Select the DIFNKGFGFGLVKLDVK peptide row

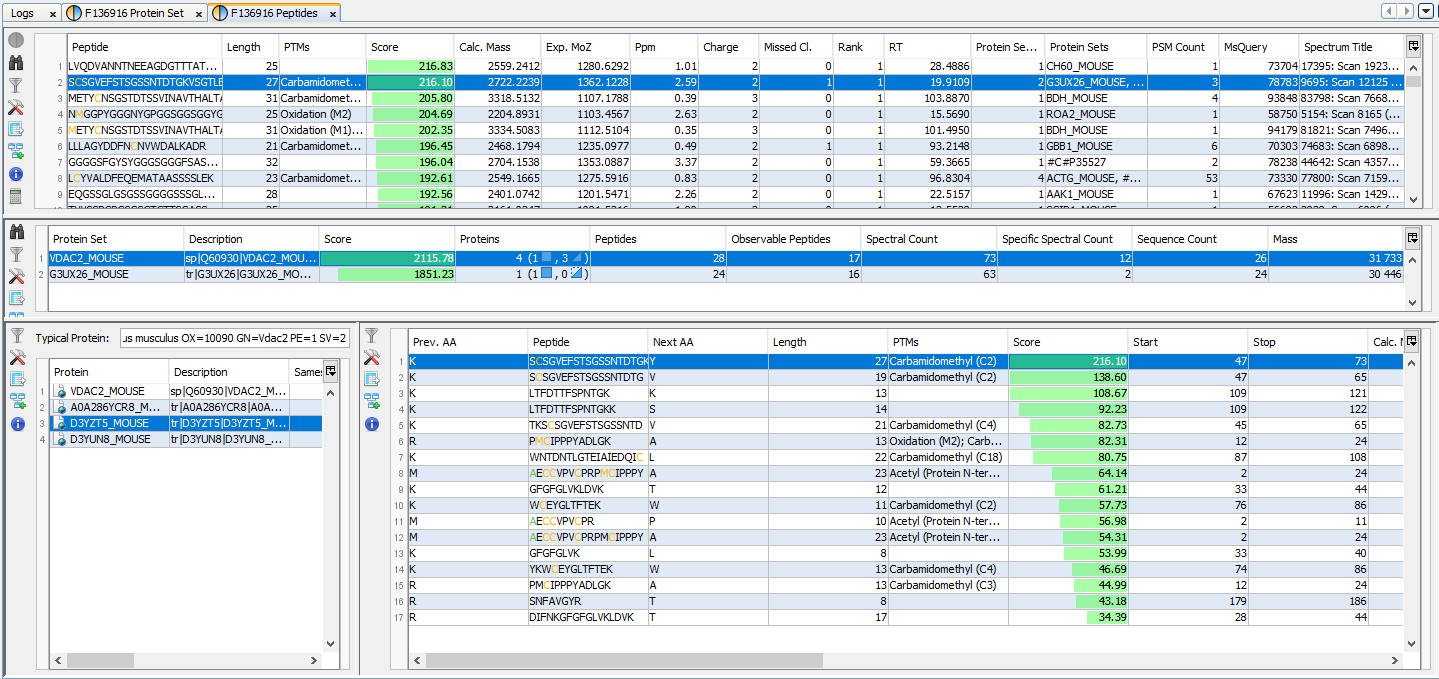[x=905, y=617]
